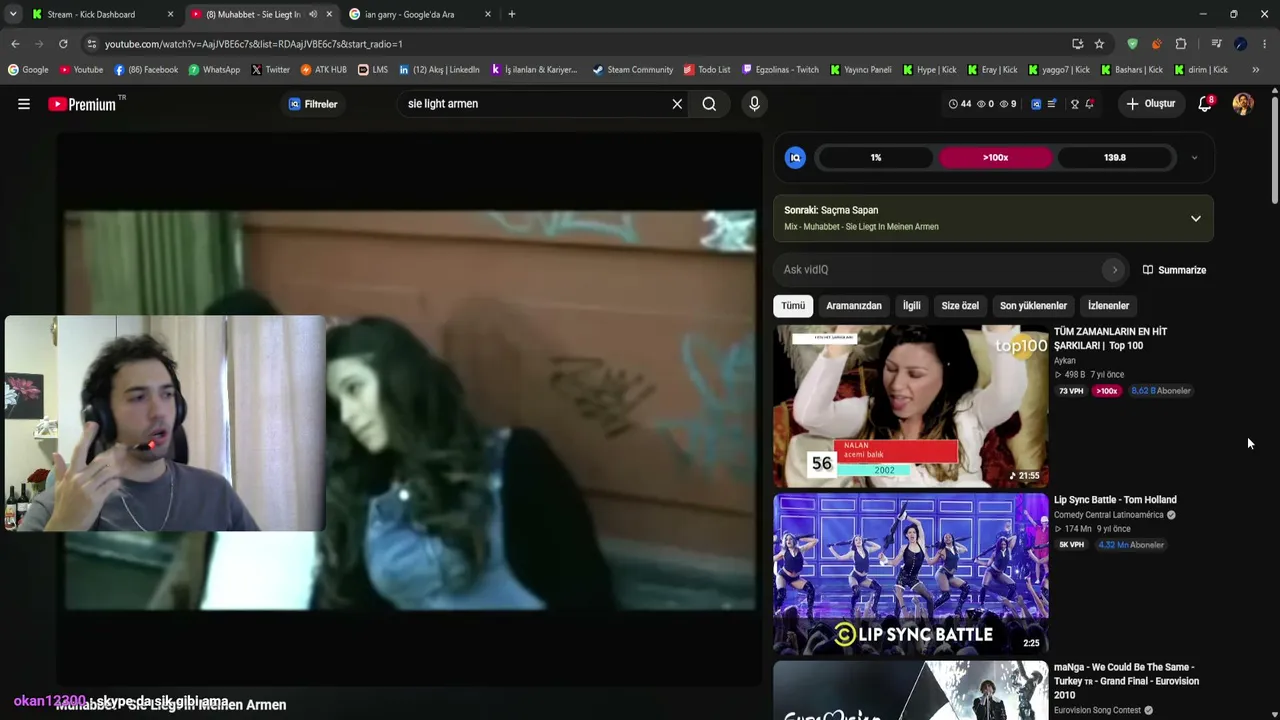The width and height of the screenshot is (1280, 720).
Task: Open vidIQ list edit icon in header
Action: [1051, 104]
